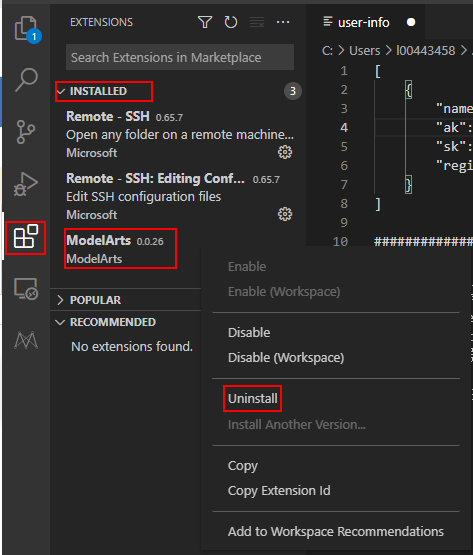This screenshot has width=473, height=555.
Task: Focus the Search Extensions in Marketplace field
Action: pyautogui.click(x=180, y=57)
